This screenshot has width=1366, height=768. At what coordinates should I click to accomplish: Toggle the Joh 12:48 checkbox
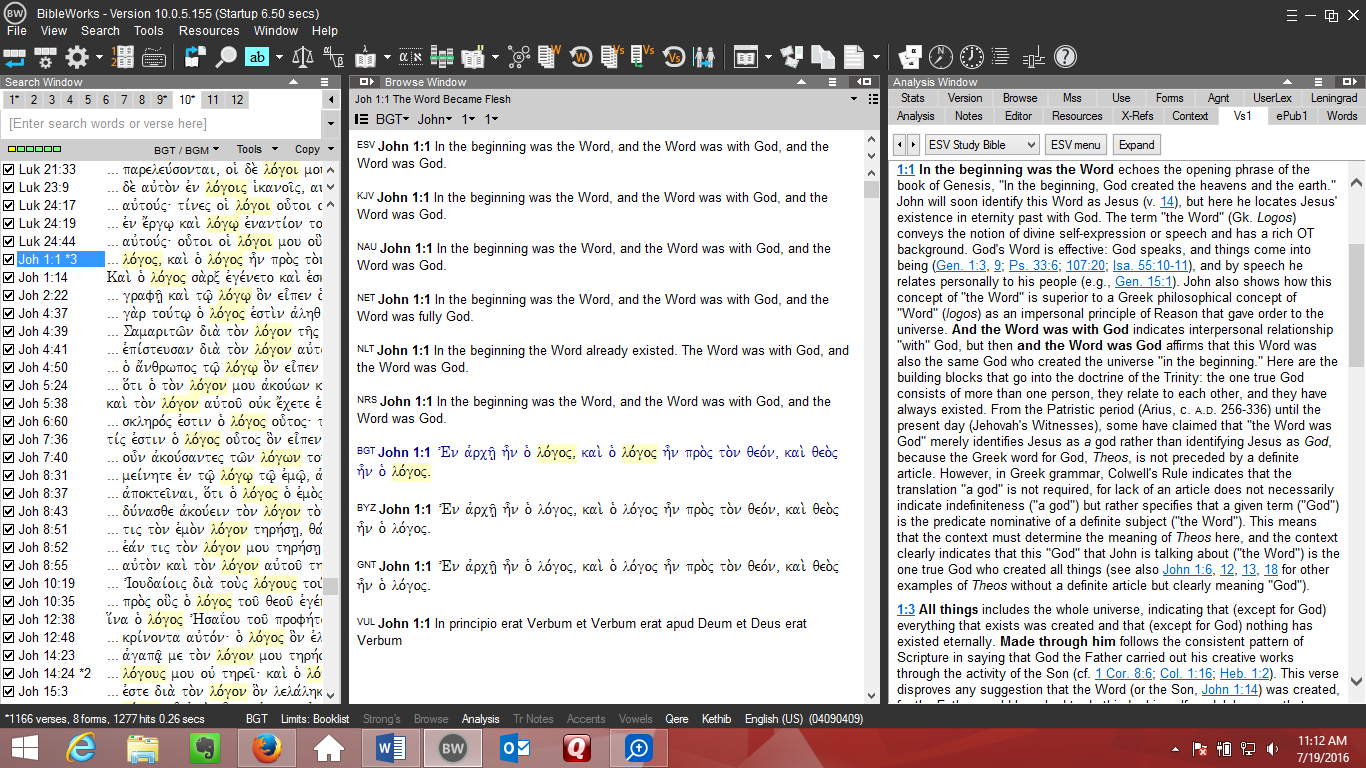(x=9, y=637)
